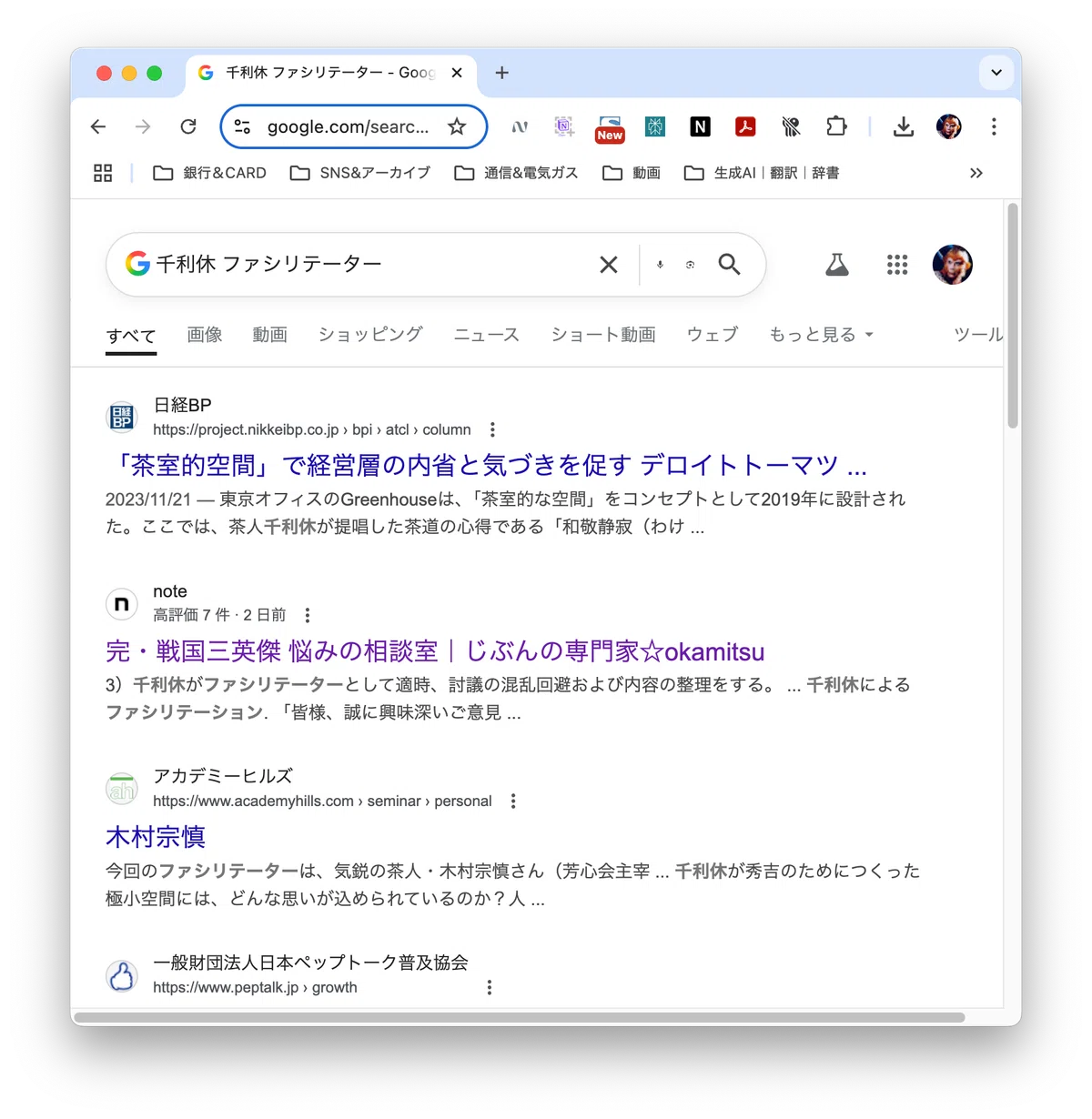The height and width of the screenshot is (1119, 1092).
Task: Click the 日経BP site name
Action: (x=182, y=405)
